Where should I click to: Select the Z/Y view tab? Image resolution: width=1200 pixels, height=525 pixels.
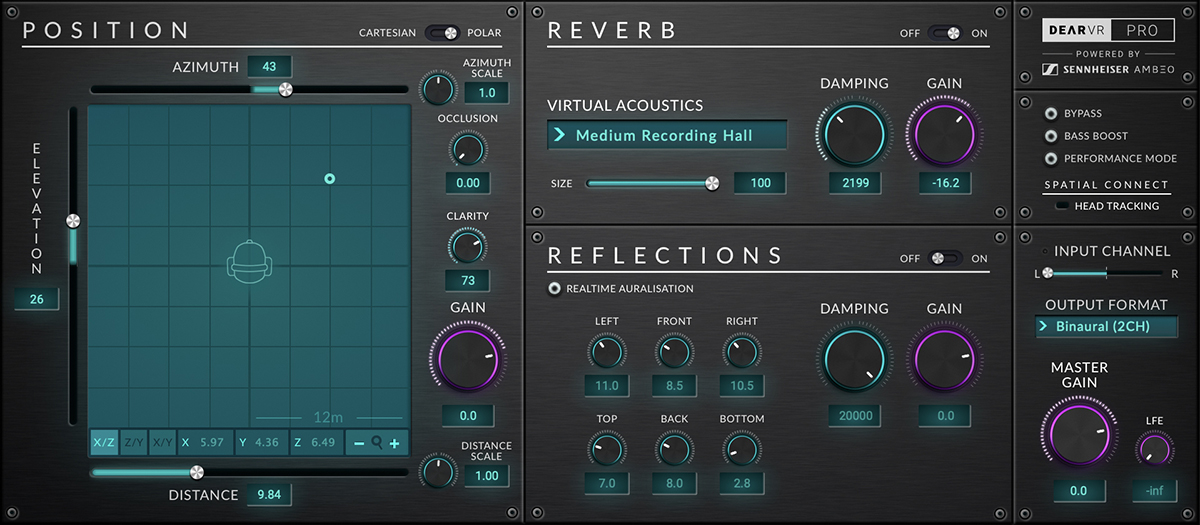pyautogui.click(x=134, y=442)
